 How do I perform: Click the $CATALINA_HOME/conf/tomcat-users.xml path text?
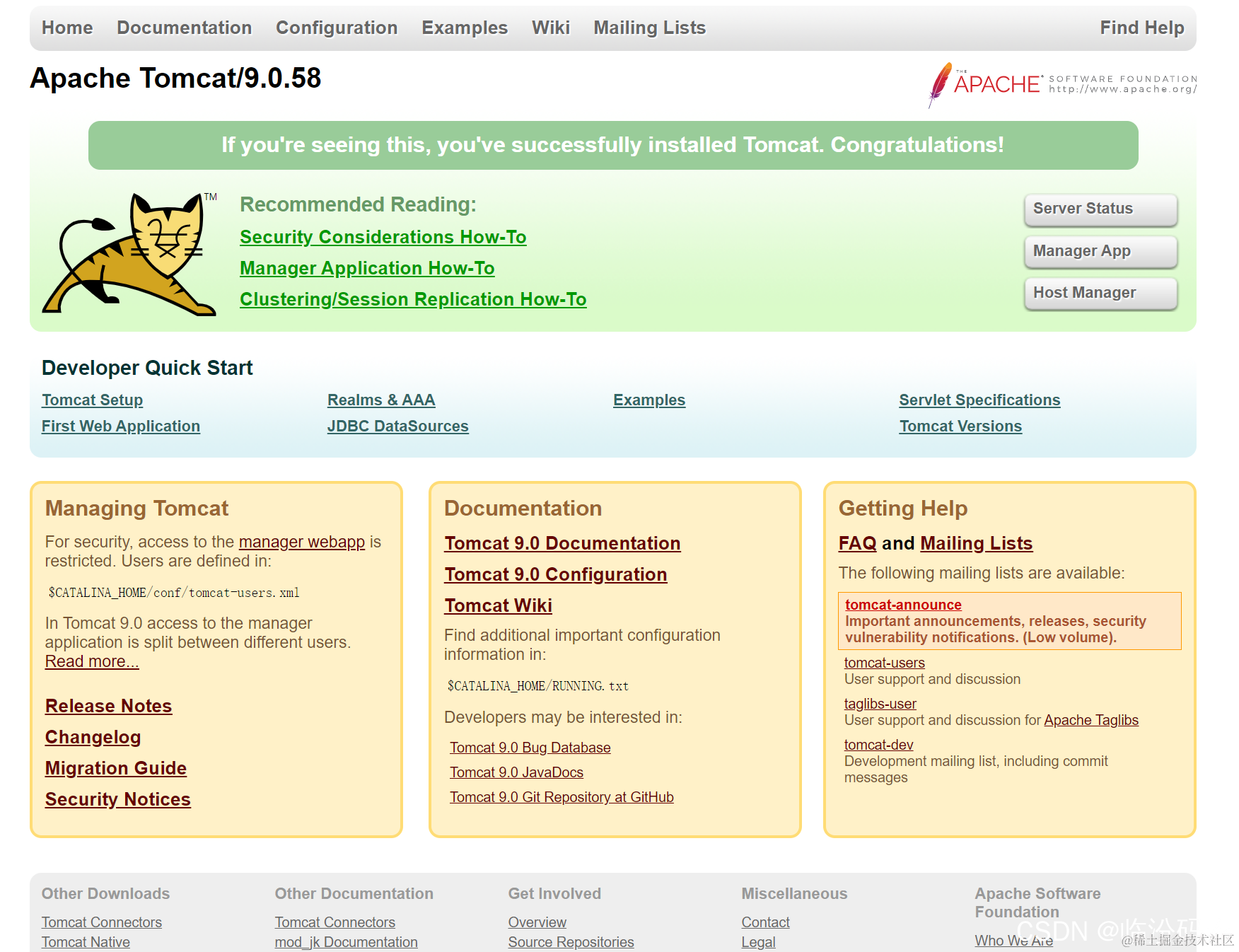coord(174,593)
